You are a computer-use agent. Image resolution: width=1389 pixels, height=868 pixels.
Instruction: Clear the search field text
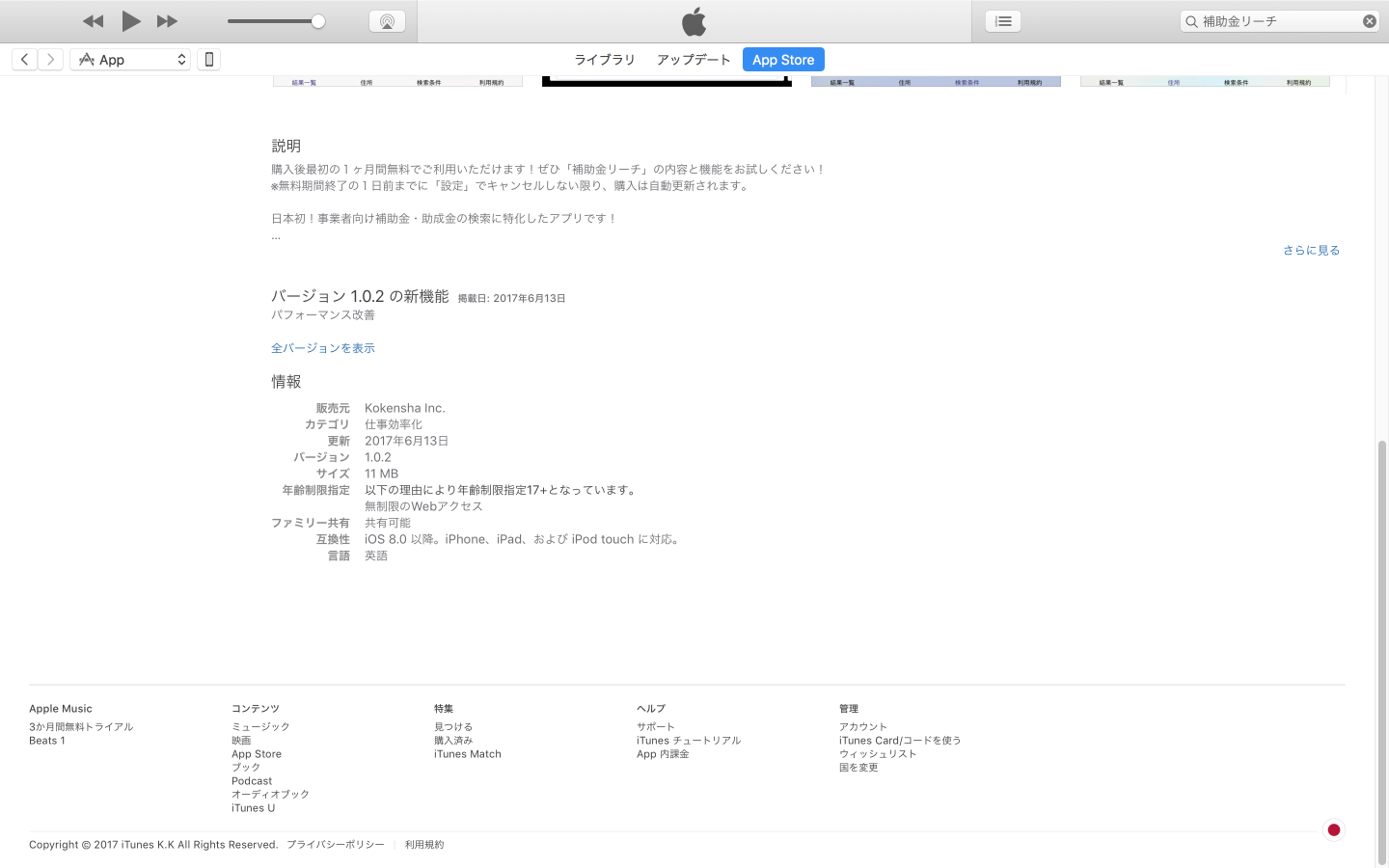(1369, 21)
